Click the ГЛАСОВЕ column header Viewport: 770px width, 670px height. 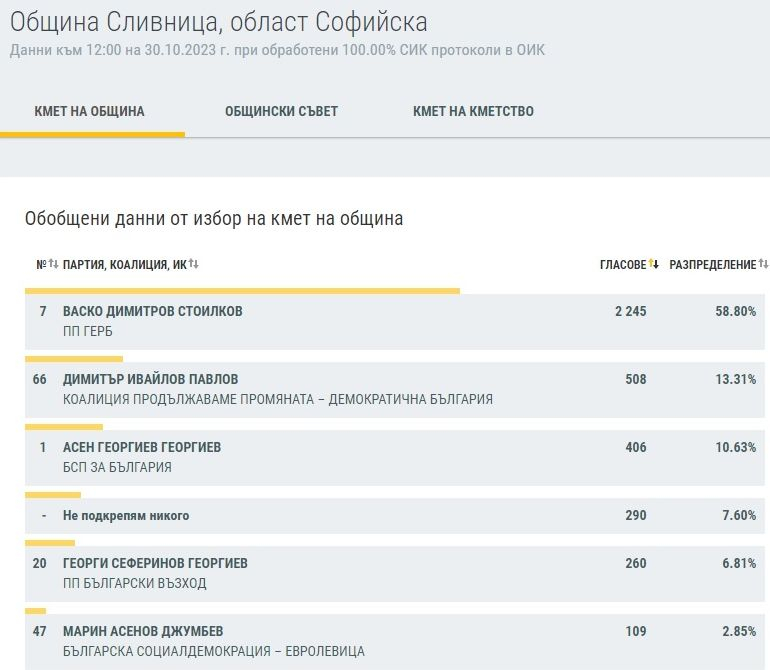tap(623, 265)
